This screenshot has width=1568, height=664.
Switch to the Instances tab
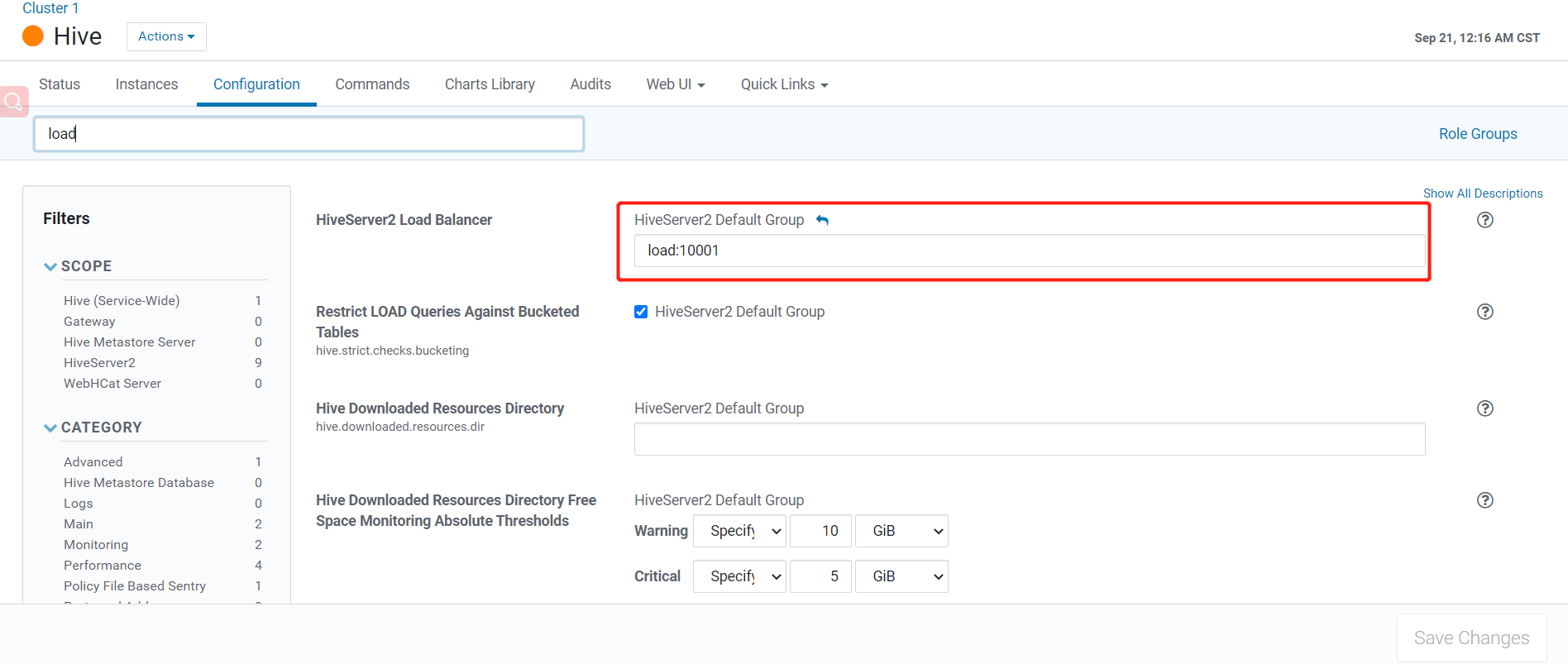tap(146, 84)
